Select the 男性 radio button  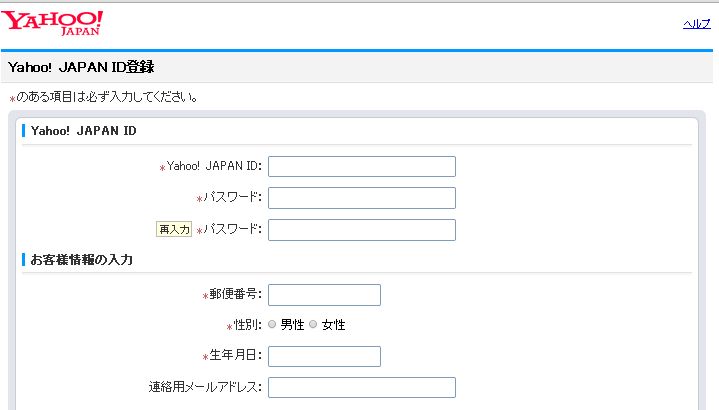pyautogui.click(x=273, y=325)
